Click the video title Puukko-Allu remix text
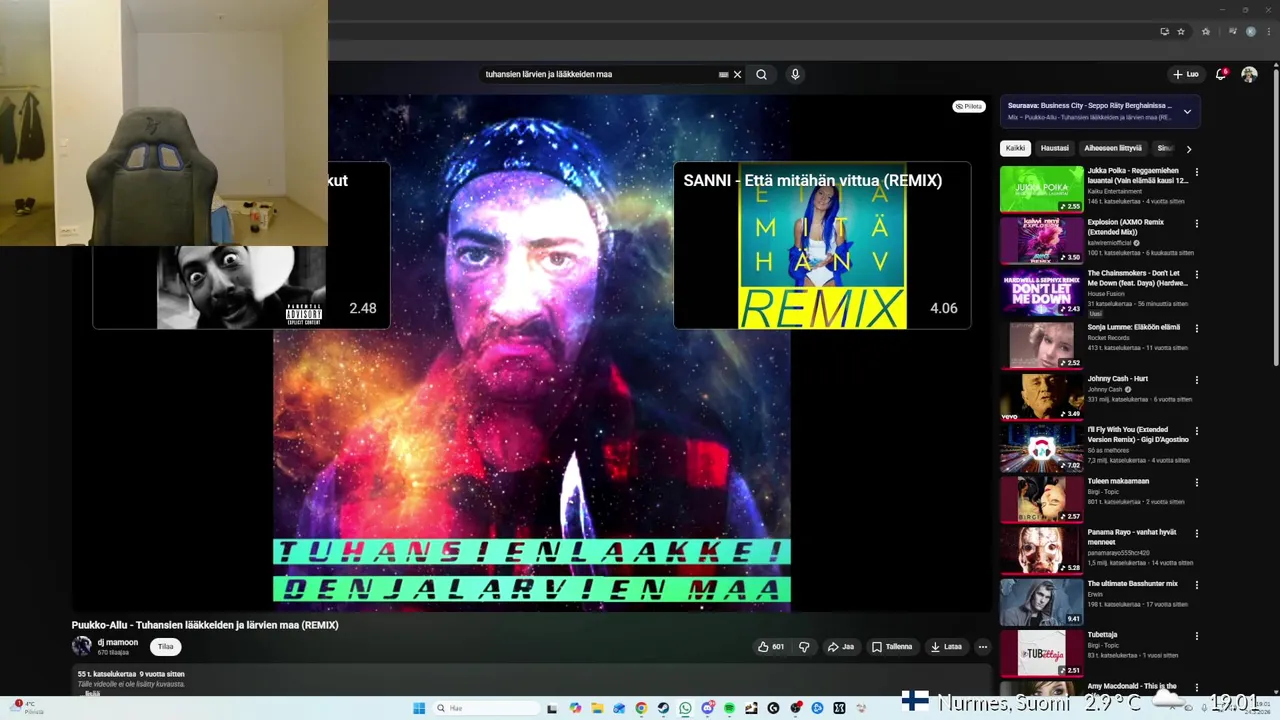The image size is (1280, 720). (205, 625)
